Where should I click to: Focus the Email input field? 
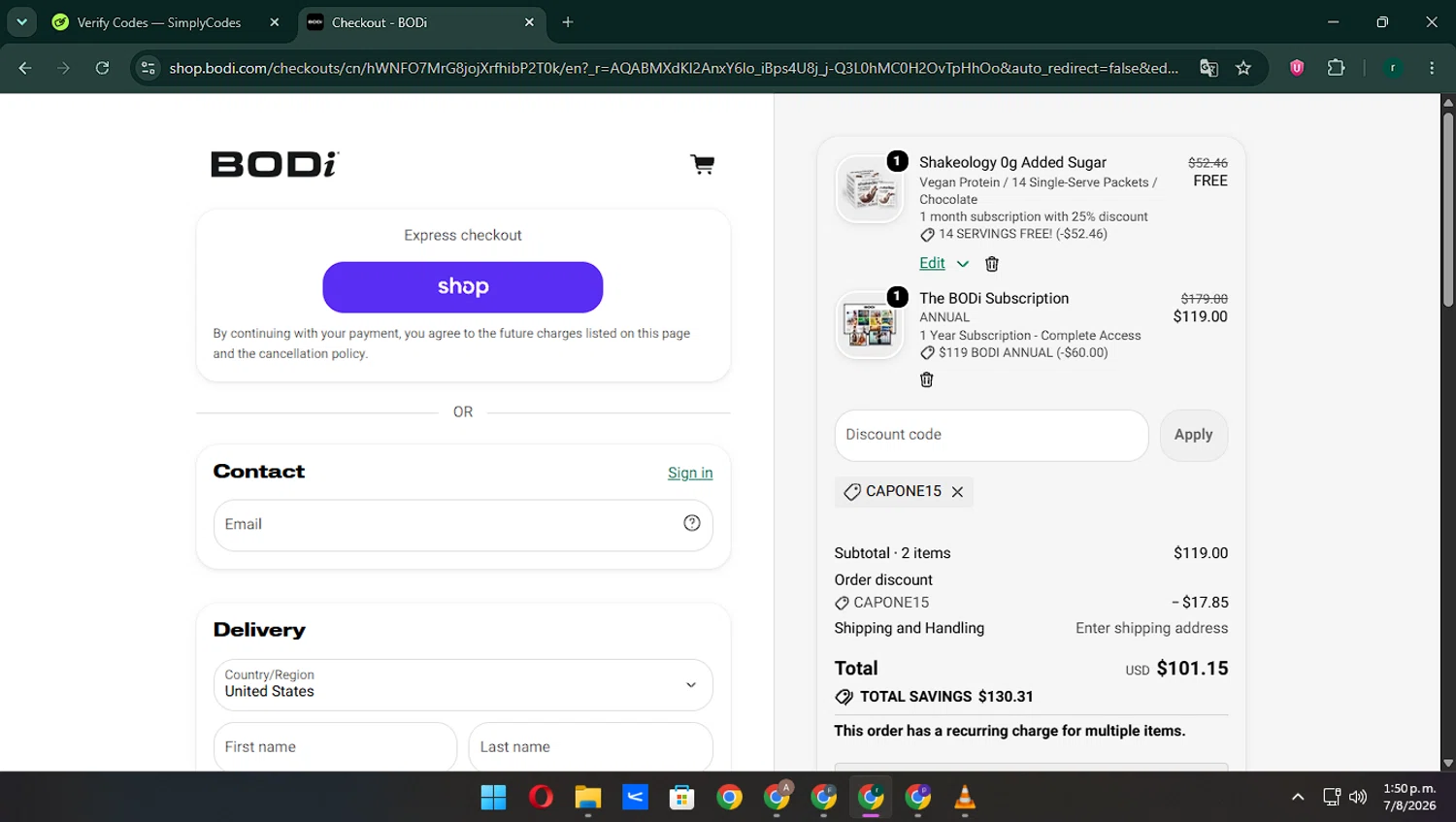[x=463, y=525]
